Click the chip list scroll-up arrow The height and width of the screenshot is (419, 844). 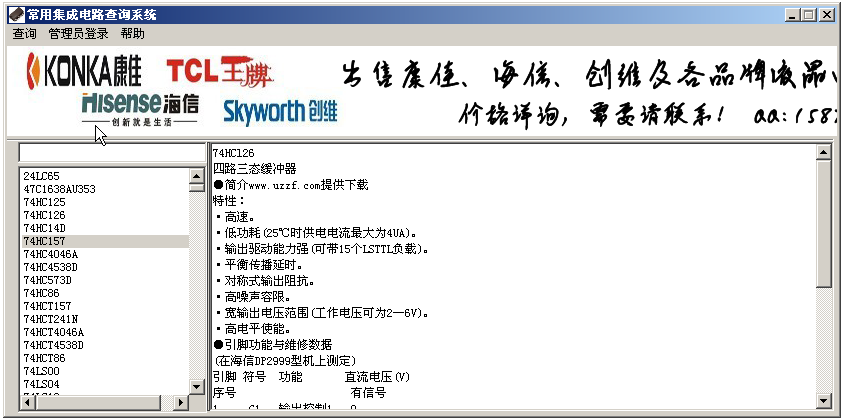pos(196,176)
